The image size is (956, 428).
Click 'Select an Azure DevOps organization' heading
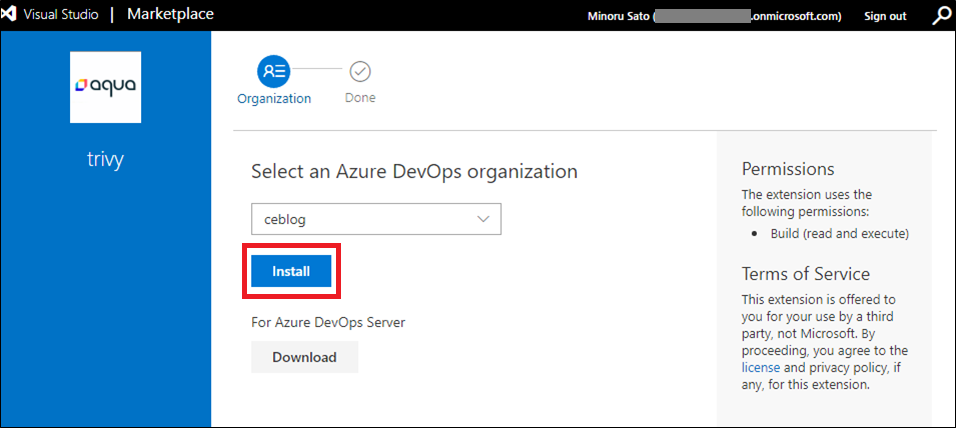414,171
